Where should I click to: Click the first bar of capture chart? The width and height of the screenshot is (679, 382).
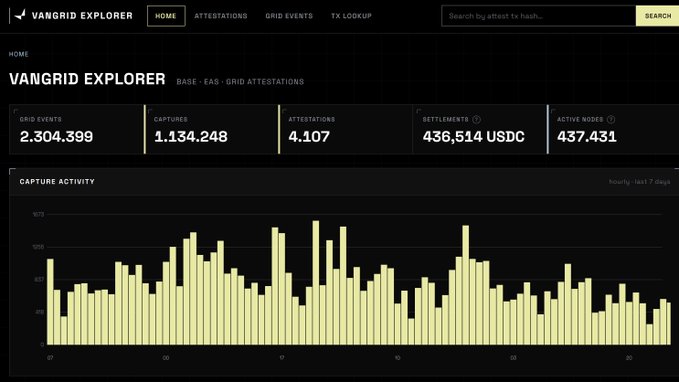click(x=50, y=302)
